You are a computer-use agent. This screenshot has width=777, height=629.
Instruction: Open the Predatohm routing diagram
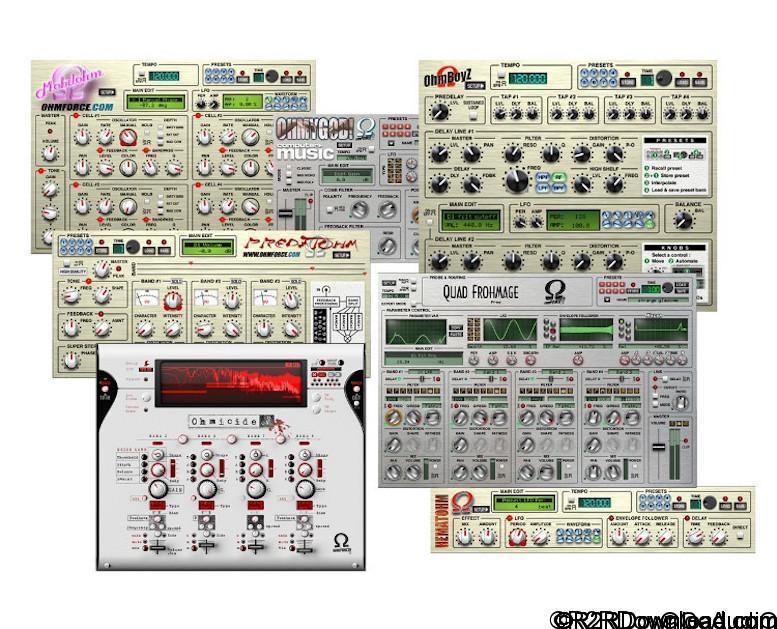tap(338, 312)
